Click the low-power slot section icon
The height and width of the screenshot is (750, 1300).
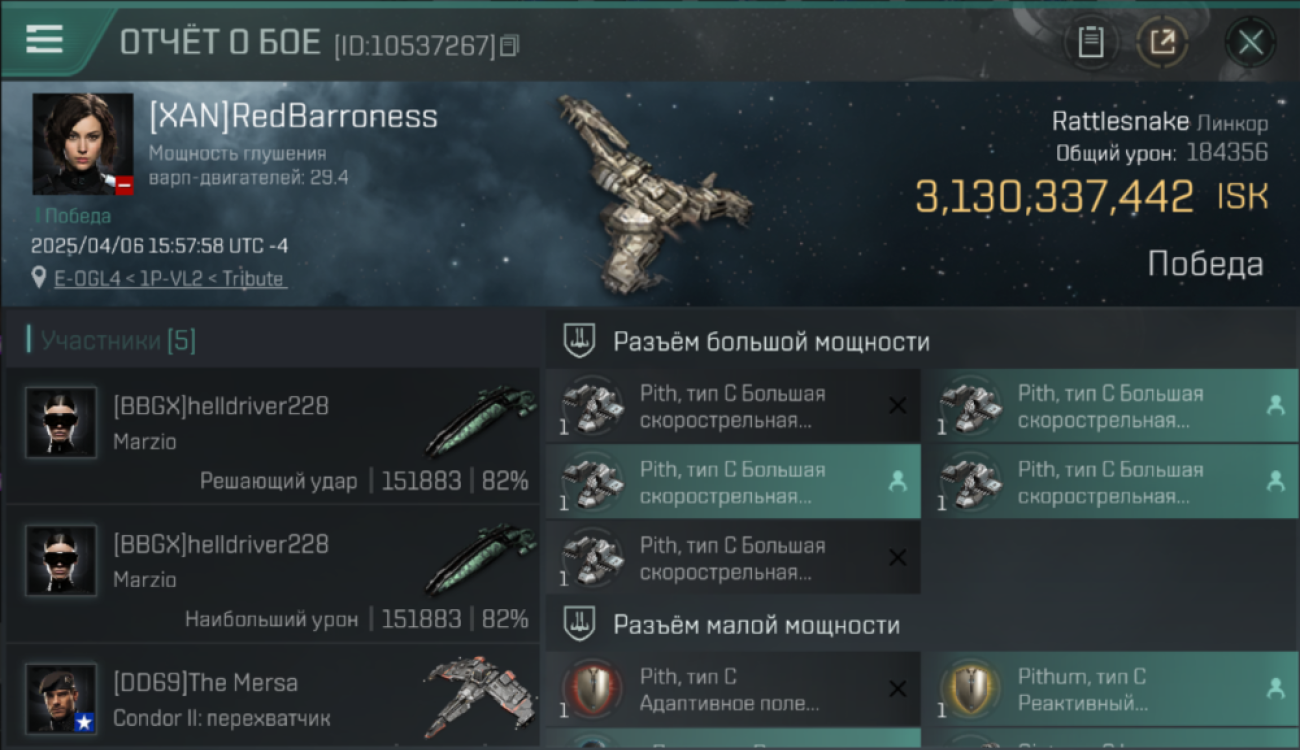(580, 625)
